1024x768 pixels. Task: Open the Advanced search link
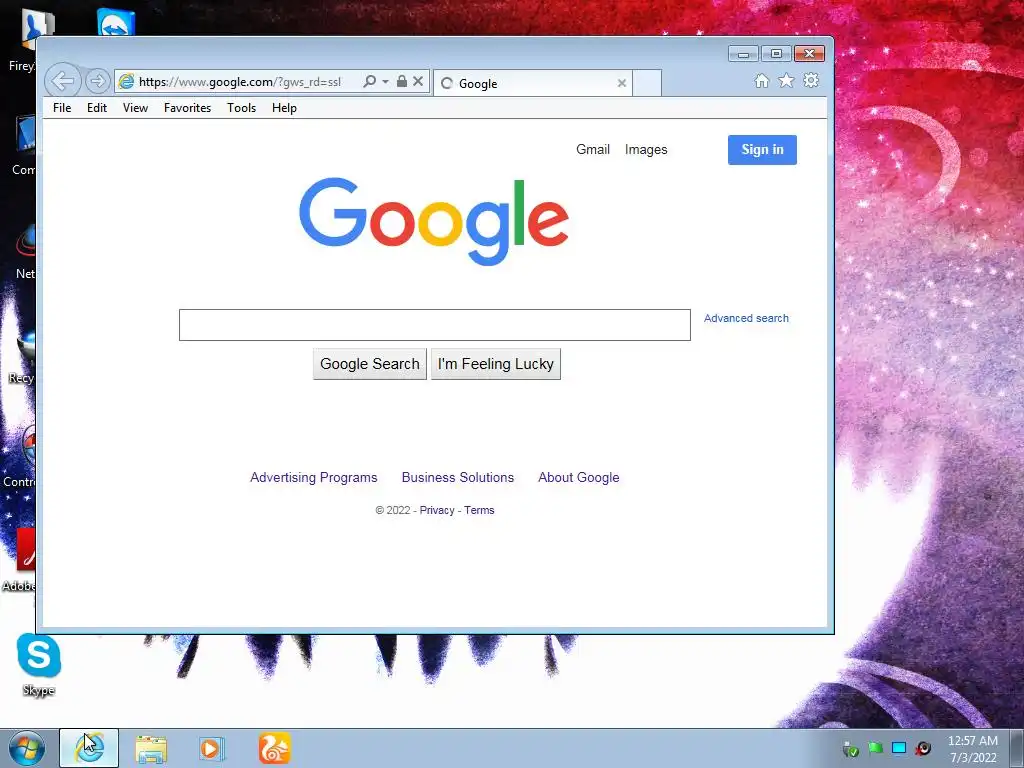(746, 318)
